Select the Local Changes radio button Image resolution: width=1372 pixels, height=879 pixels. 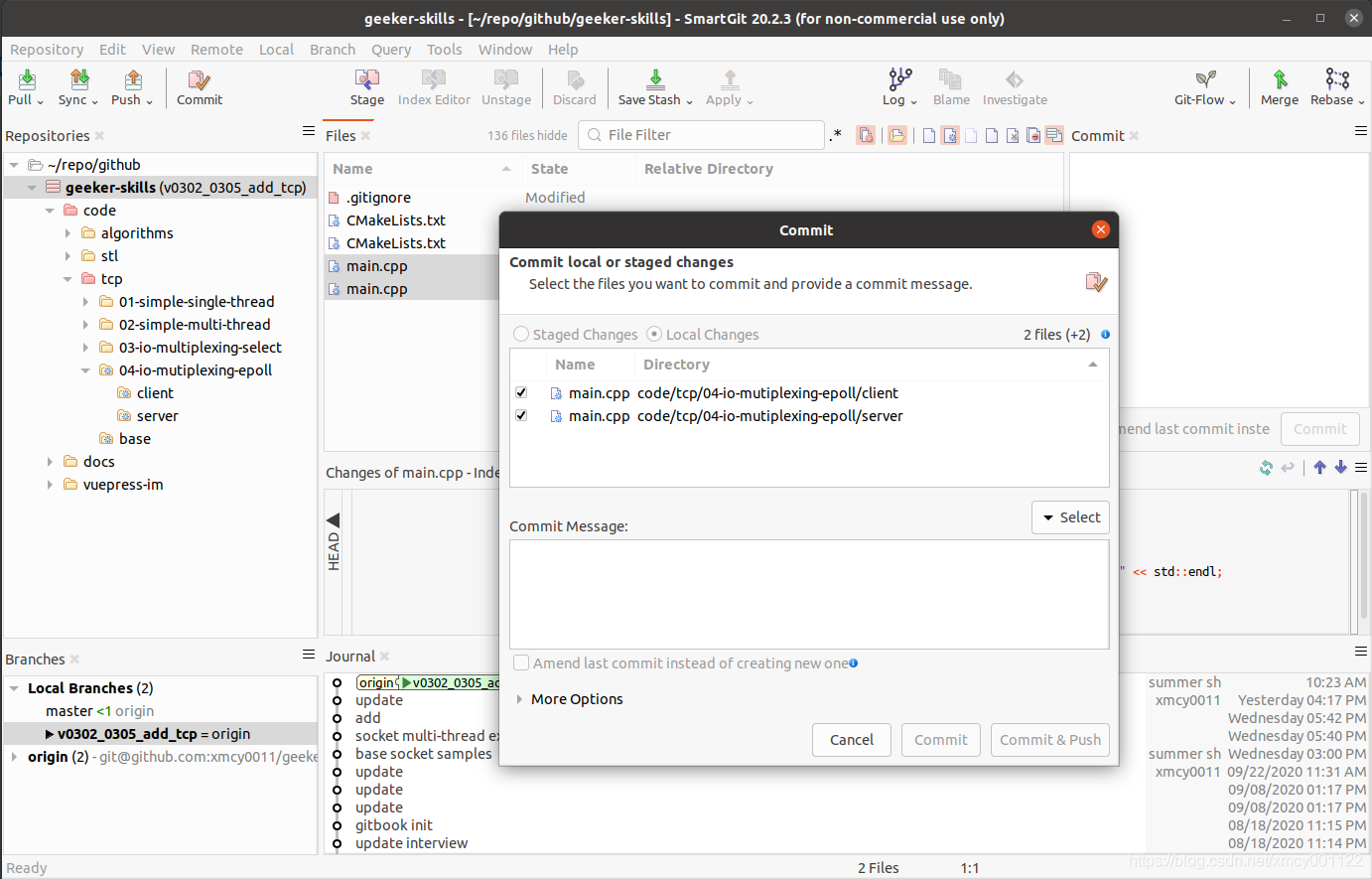pos(654,335)
